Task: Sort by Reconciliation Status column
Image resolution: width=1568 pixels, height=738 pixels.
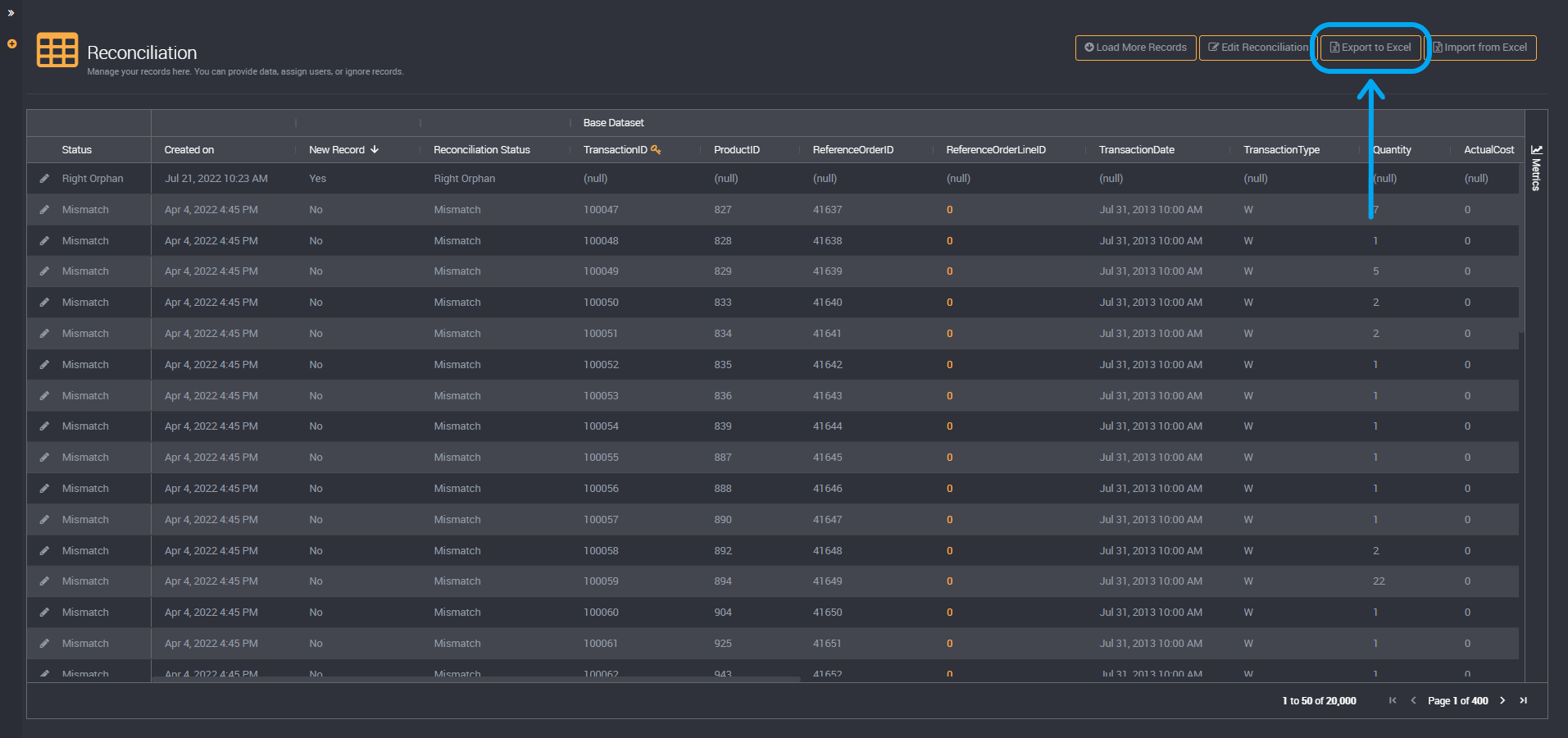Action: click(482, 150)
